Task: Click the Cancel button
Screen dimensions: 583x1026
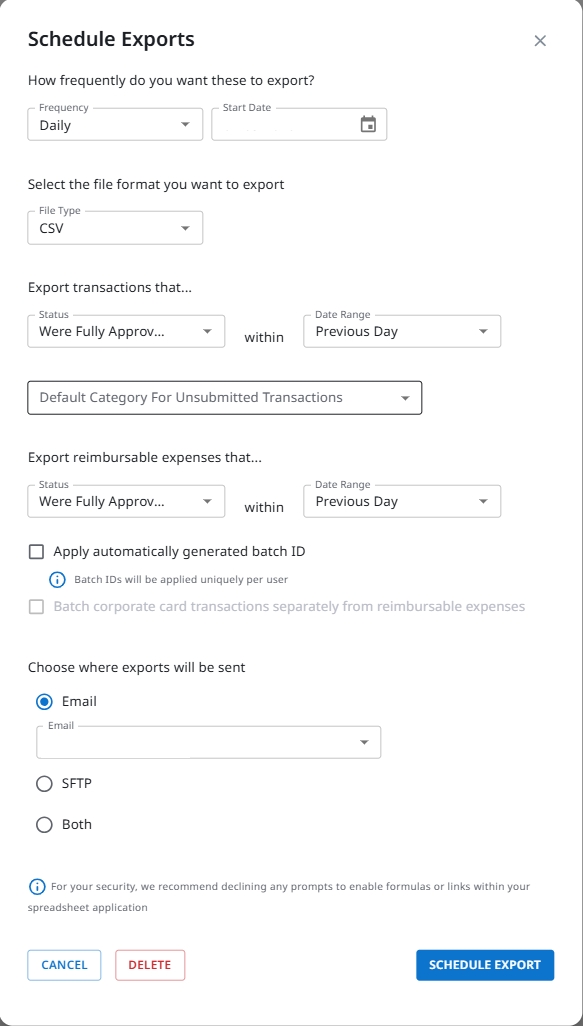Action: pos(64,965)
